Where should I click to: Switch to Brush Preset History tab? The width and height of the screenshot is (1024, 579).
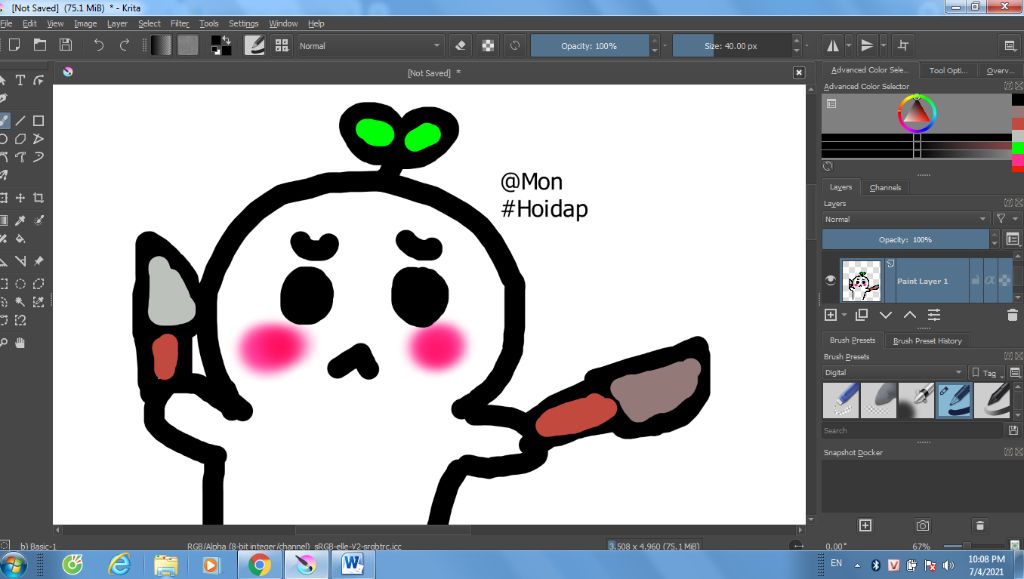(927, 341)
